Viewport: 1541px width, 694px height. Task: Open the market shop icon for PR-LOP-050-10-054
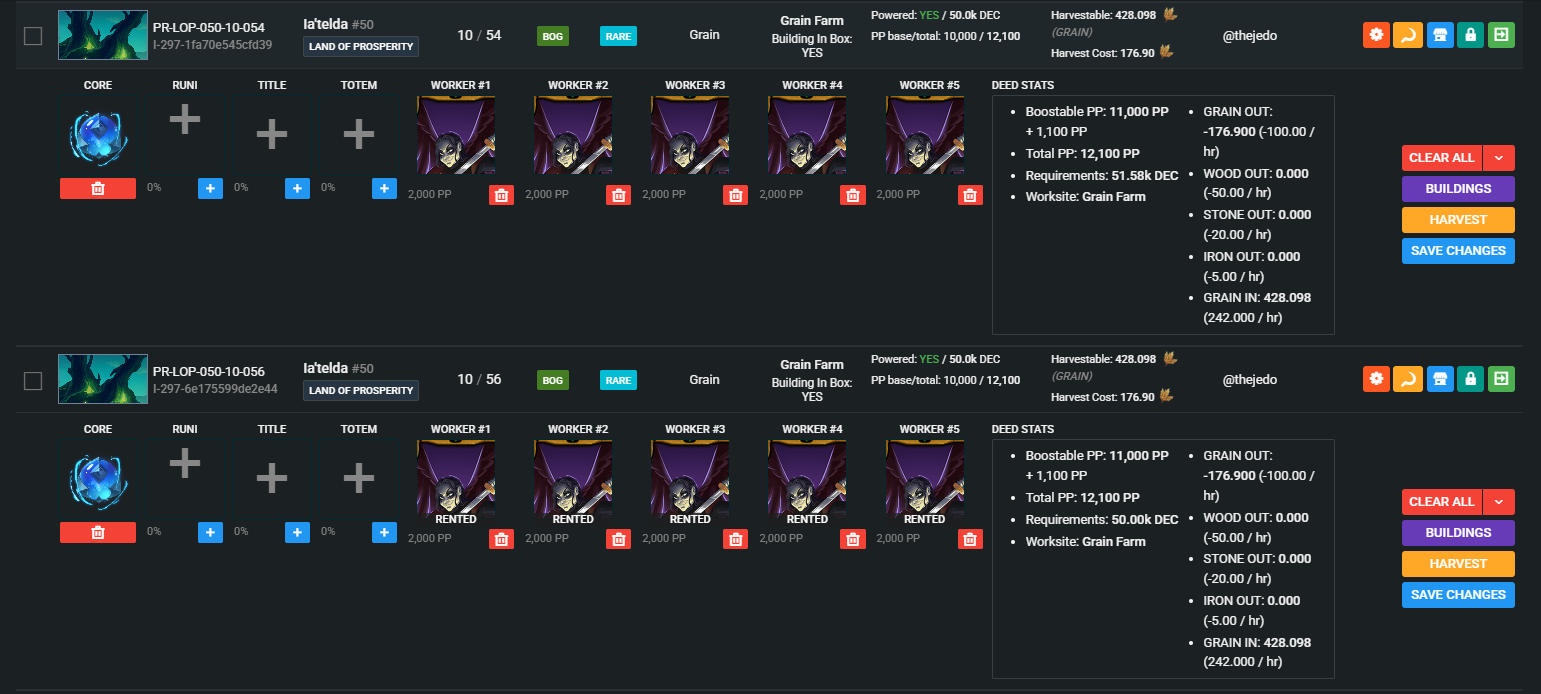click(1439, 35)
